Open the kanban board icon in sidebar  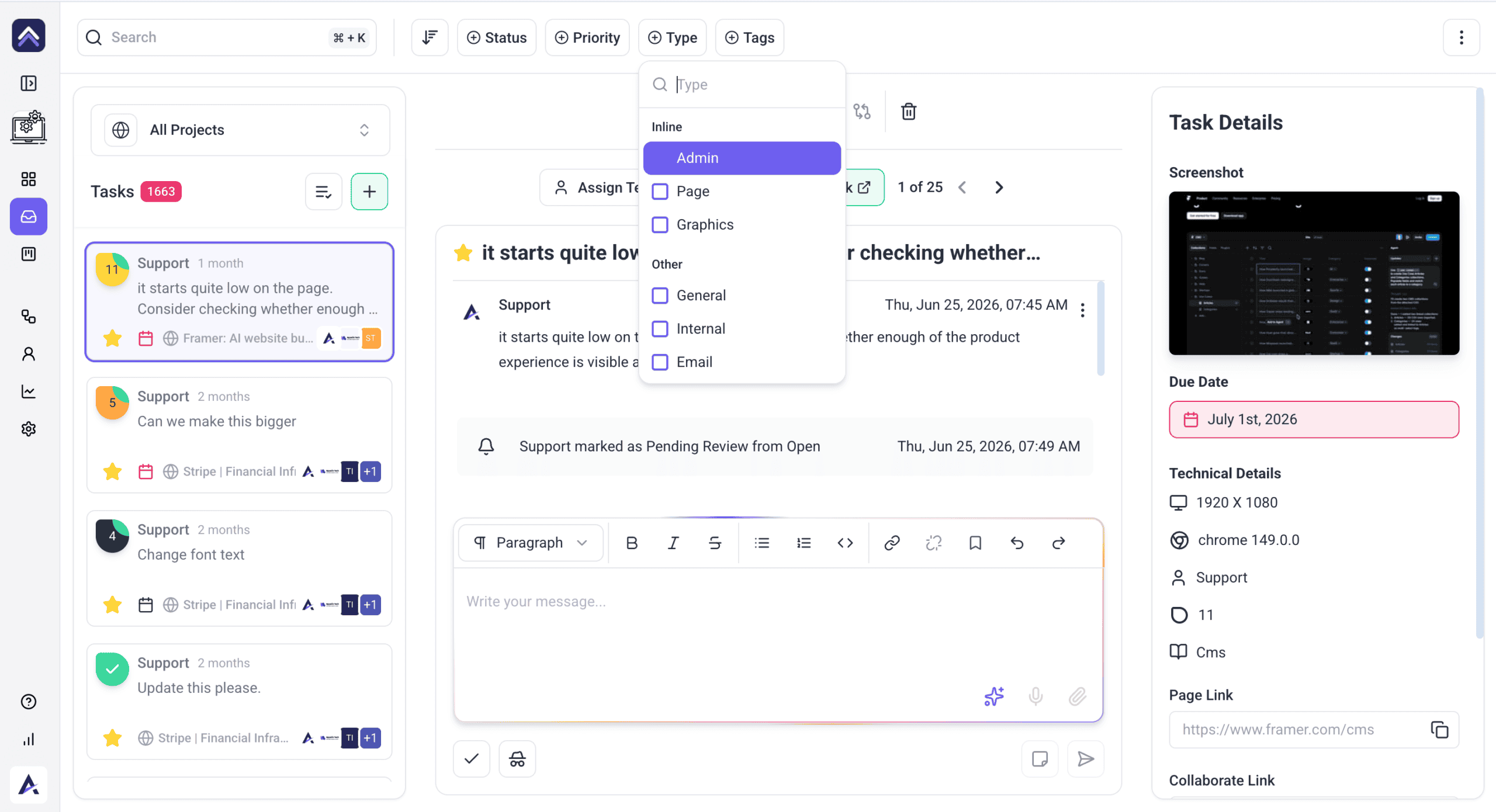(x=28, y=254)
